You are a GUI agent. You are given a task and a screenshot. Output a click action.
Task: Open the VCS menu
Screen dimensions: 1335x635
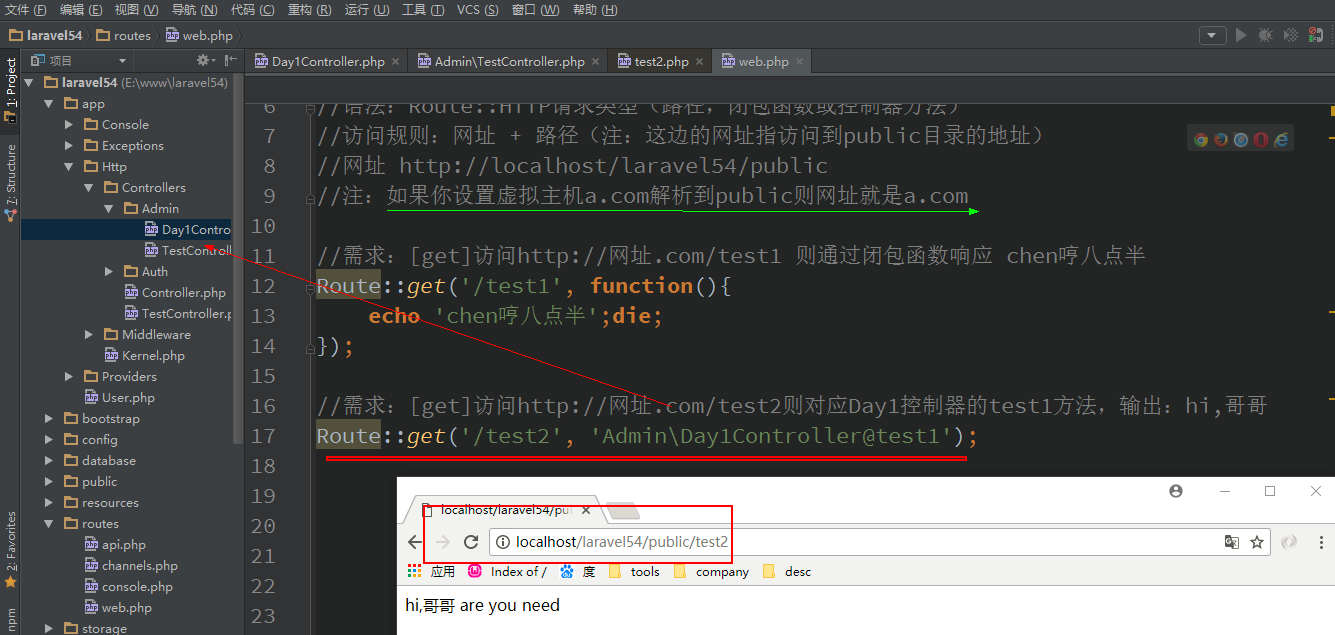pos(477,10)
